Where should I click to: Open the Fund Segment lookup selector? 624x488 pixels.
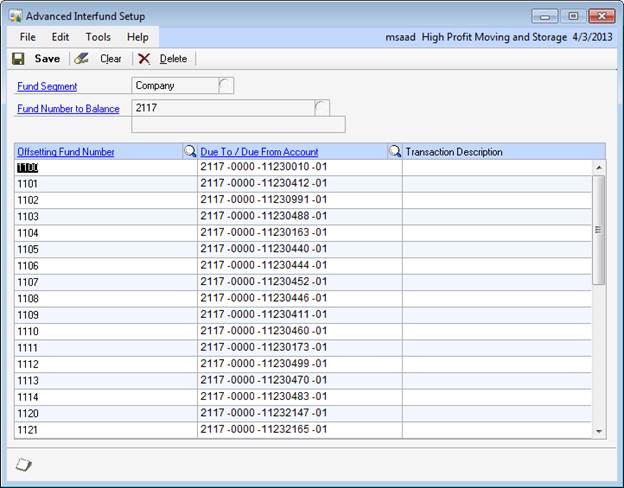tap(226, 86)
